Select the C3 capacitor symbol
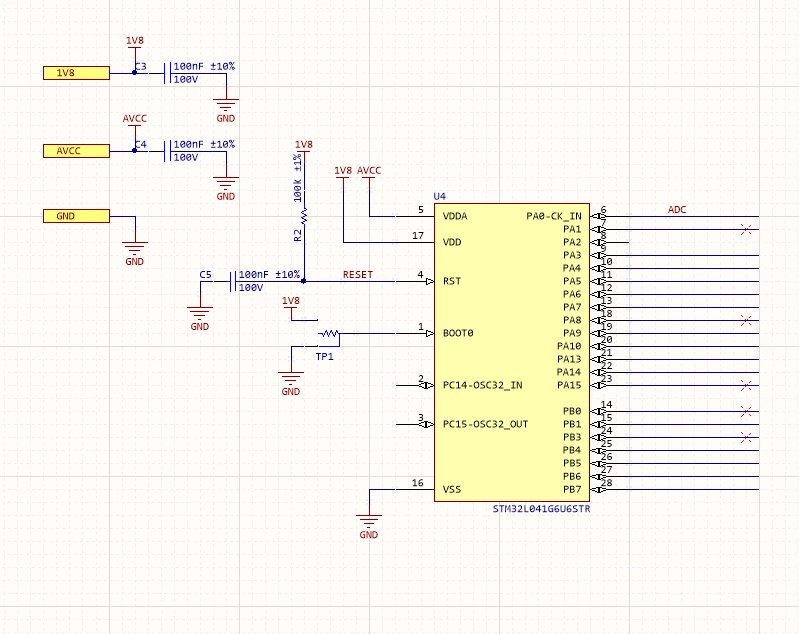The width and height of the screenshot is (799, 634). pyautogui.click(x=166, y=73)
